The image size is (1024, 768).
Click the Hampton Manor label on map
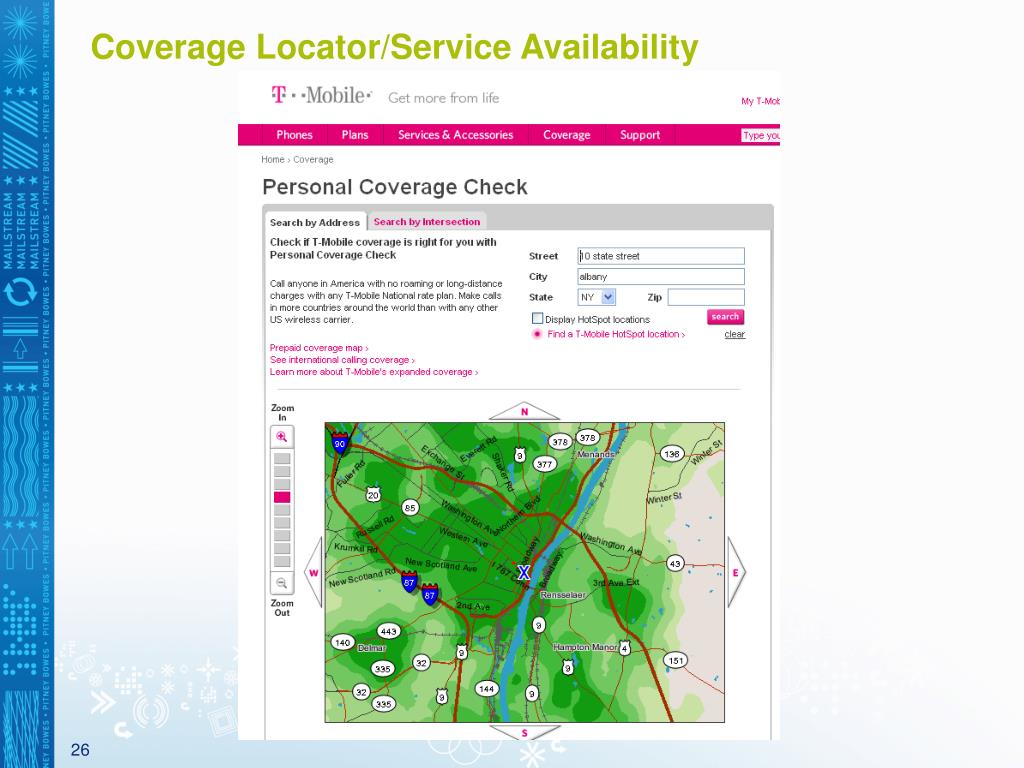tap(585, 647)
